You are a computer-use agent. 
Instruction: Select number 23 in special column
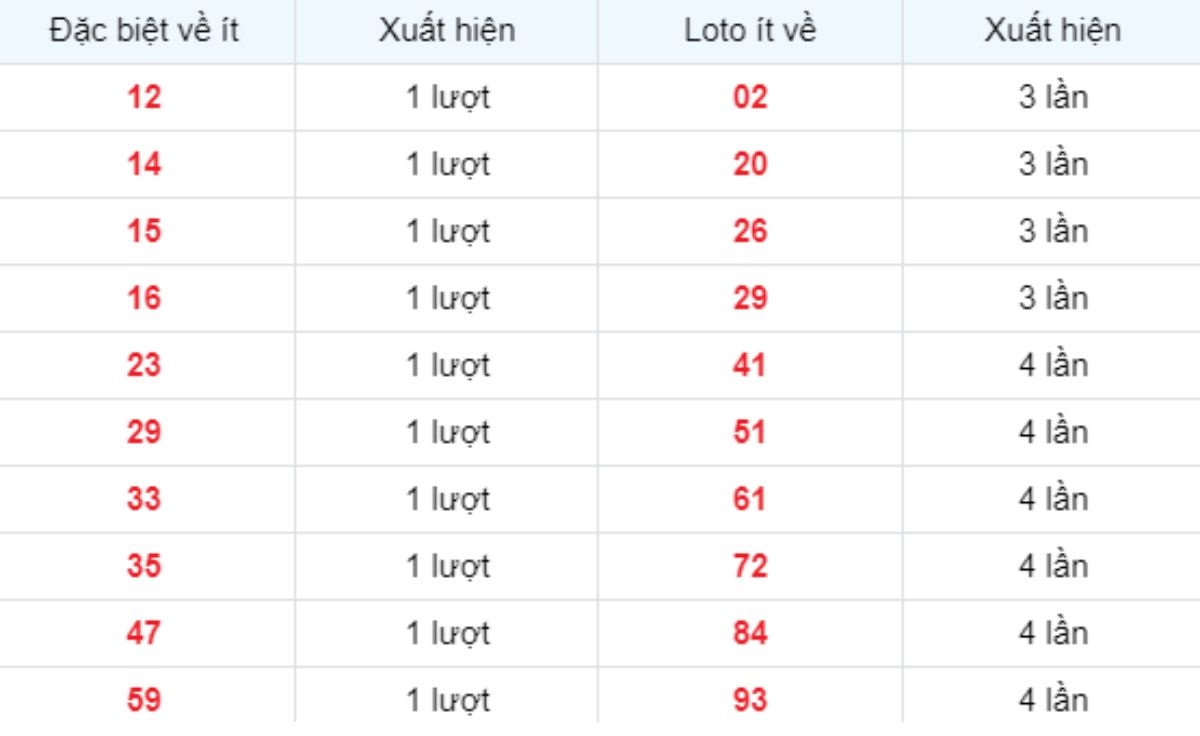tap(144, 366)
